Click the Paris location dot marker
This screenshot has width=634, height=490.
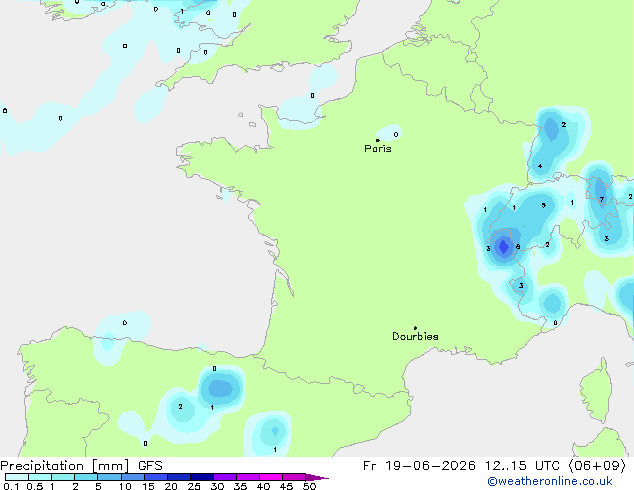coord(378,140)
